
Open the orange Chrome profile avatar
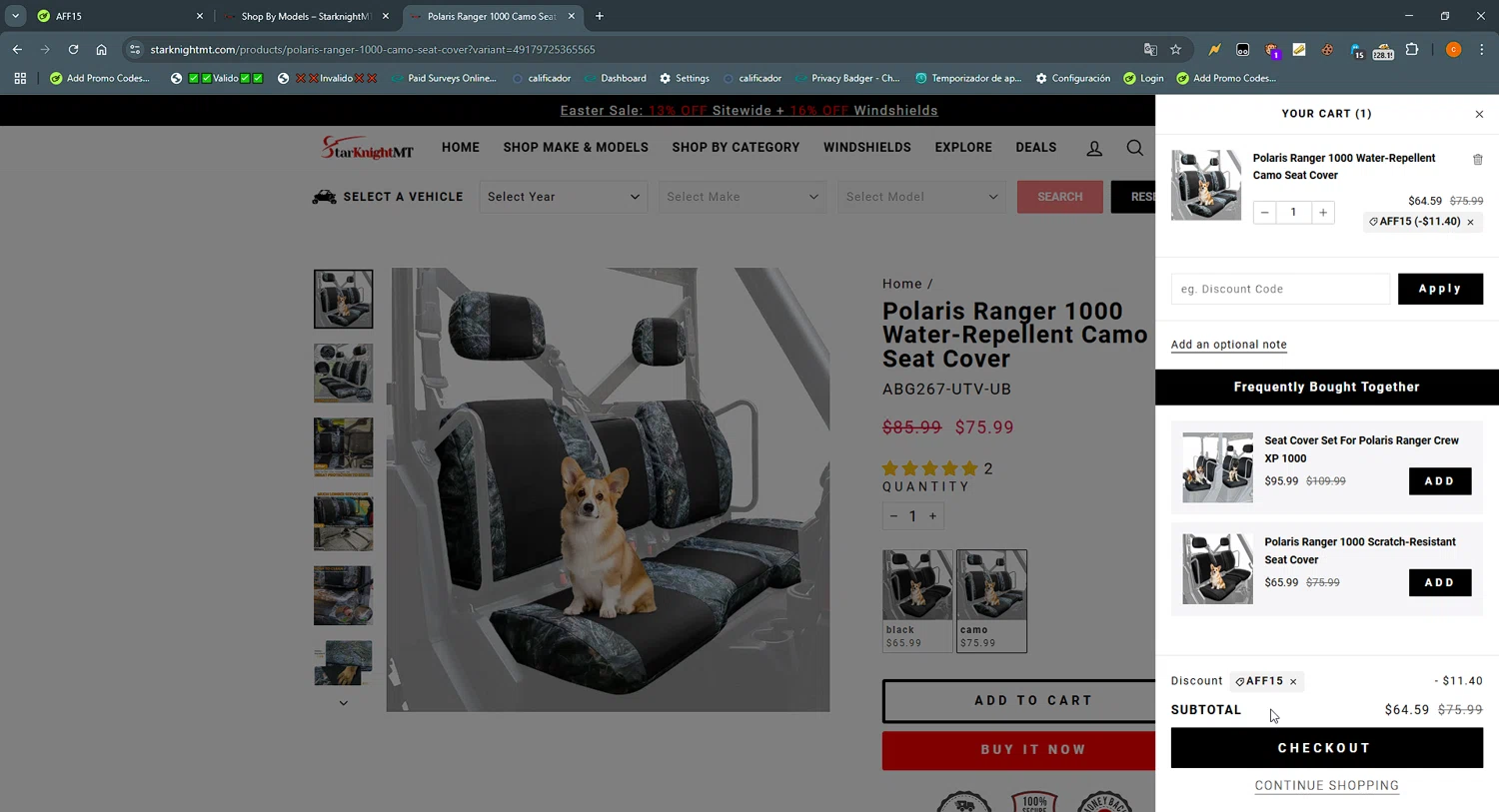[1453, 50]
